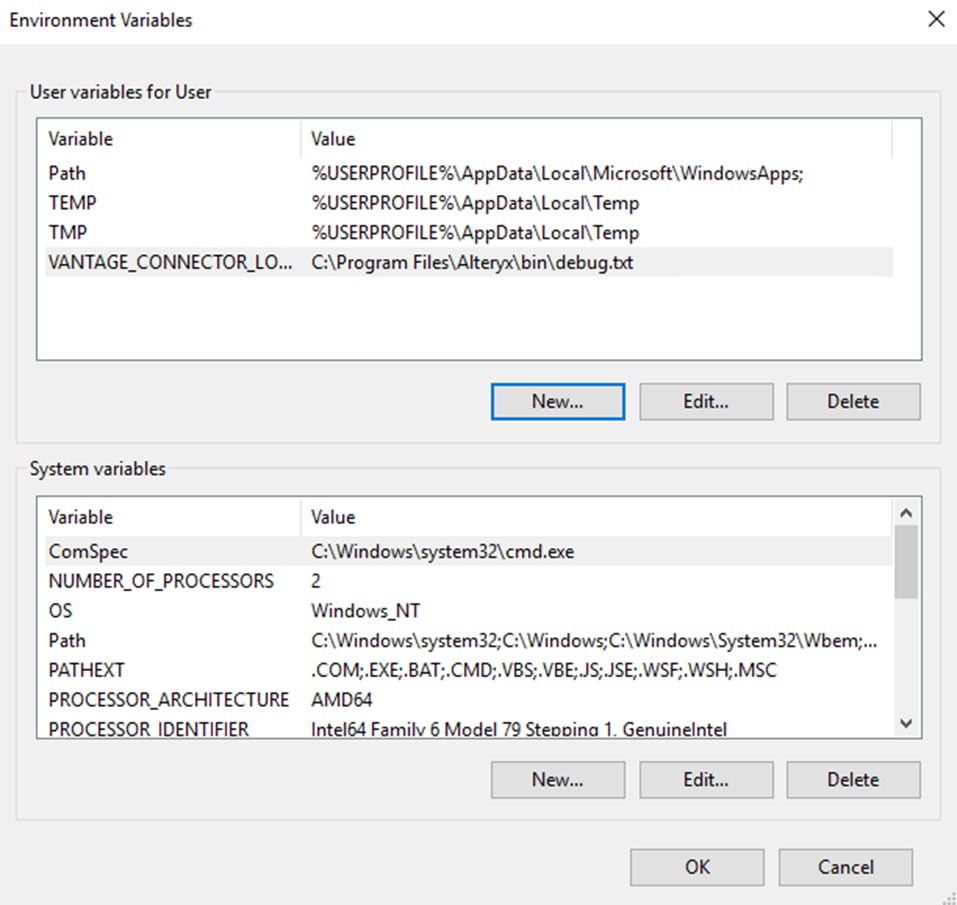Click the .COM;.EXE;.BAT extensions value
Screen dimensions: 957x905
[x=543, y=670]
